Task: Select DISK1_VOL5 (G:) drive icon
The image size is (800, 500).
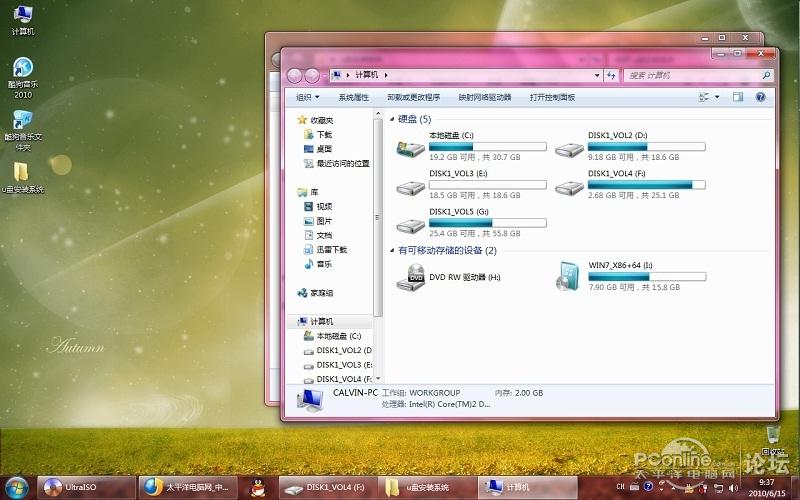Action: coord(410,222)
